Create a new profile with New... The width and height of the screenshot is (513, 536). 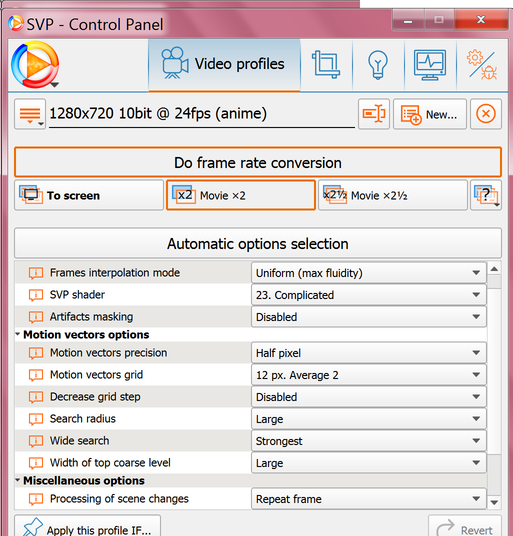point(430,114)
